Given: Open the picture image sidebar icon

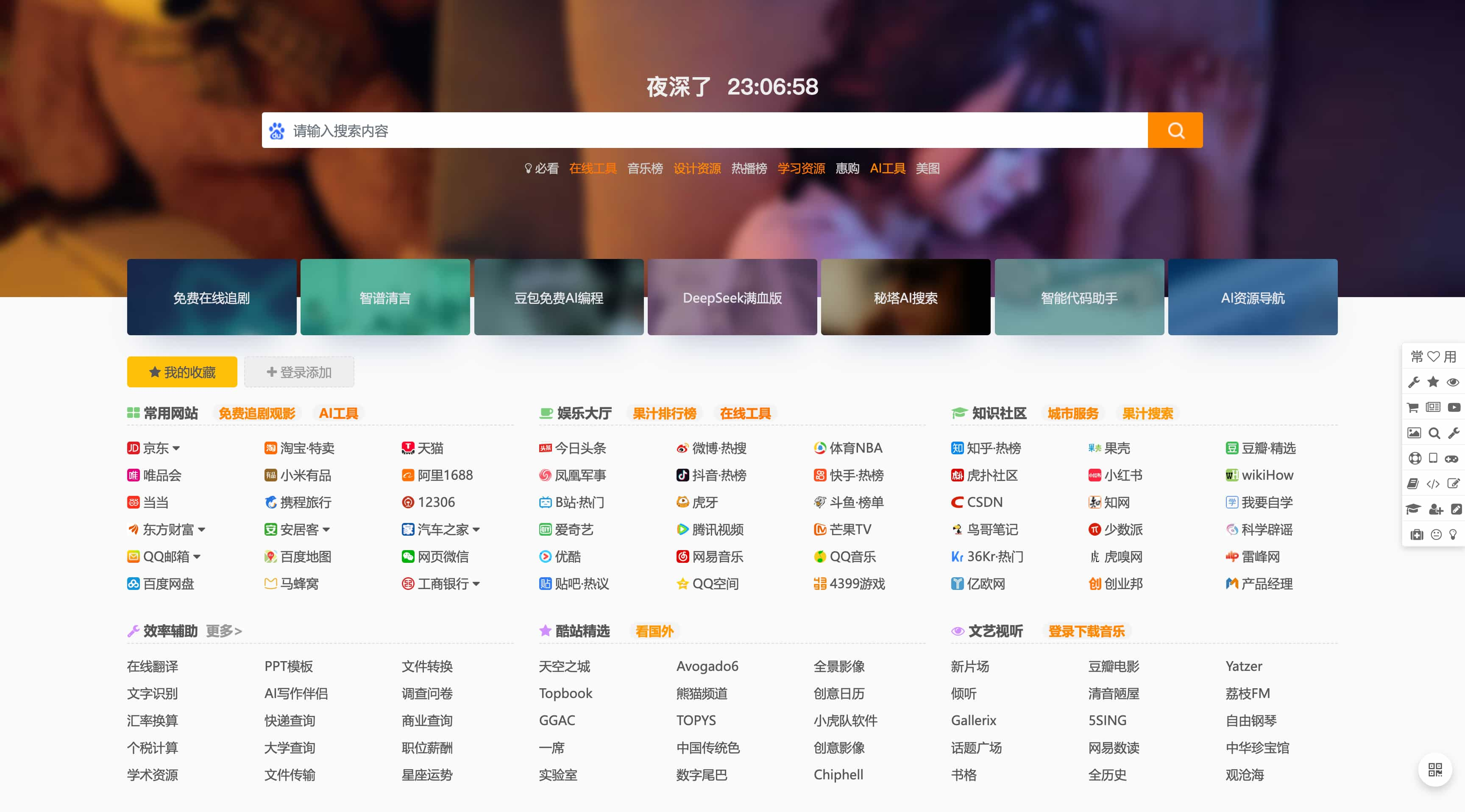Looking at the screenshot, I should [x=1414, y=433].
